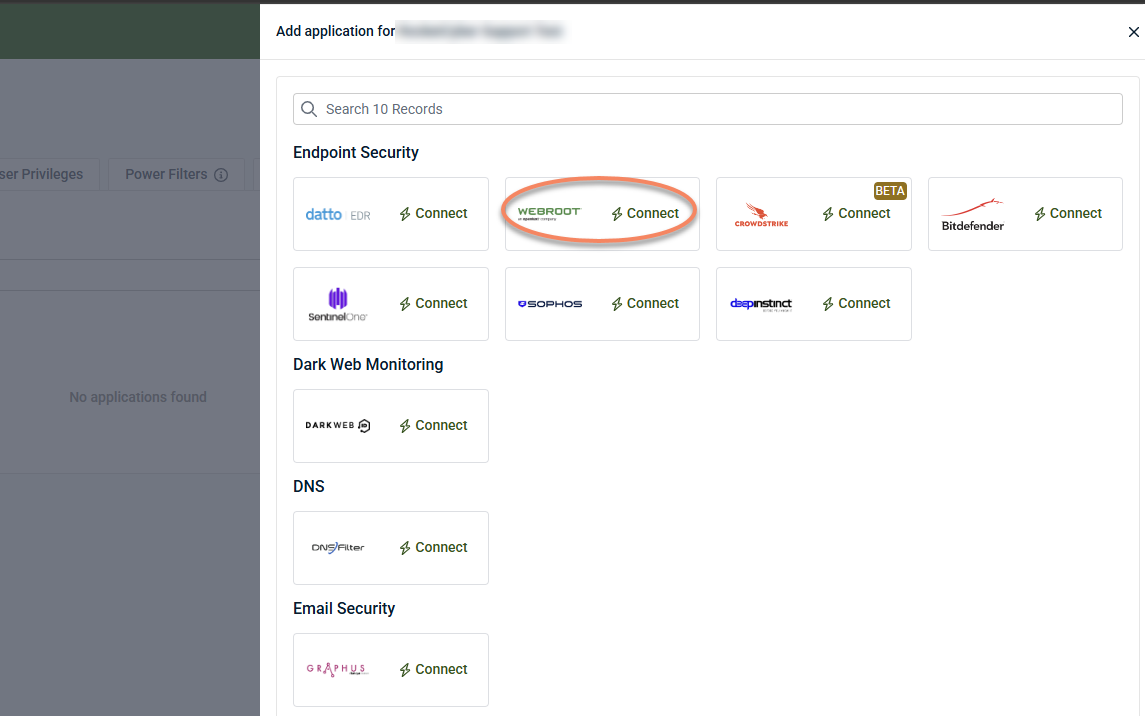
Task: Connect the Webroot application
Action: 645,214
